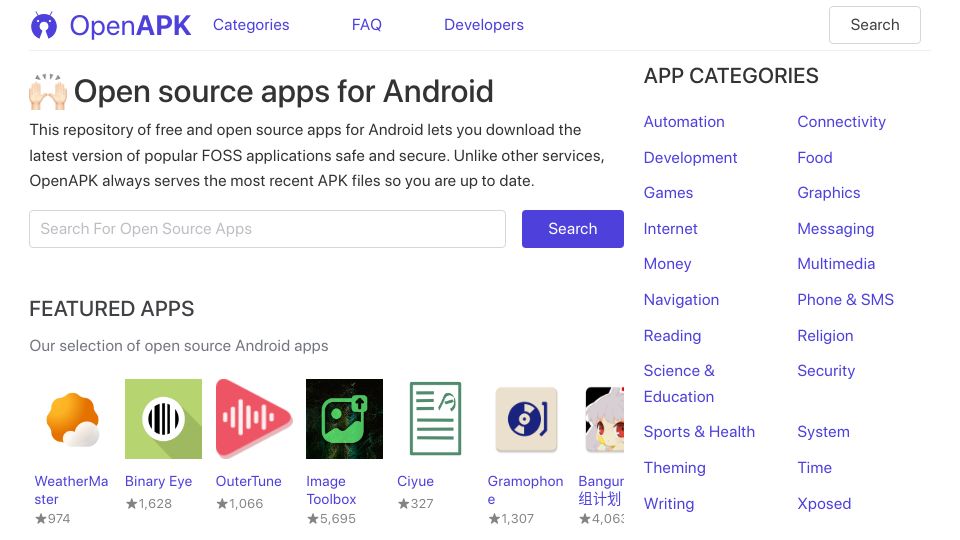Browse the Sports & Health category
960x540 pixels.
point(699,432)
